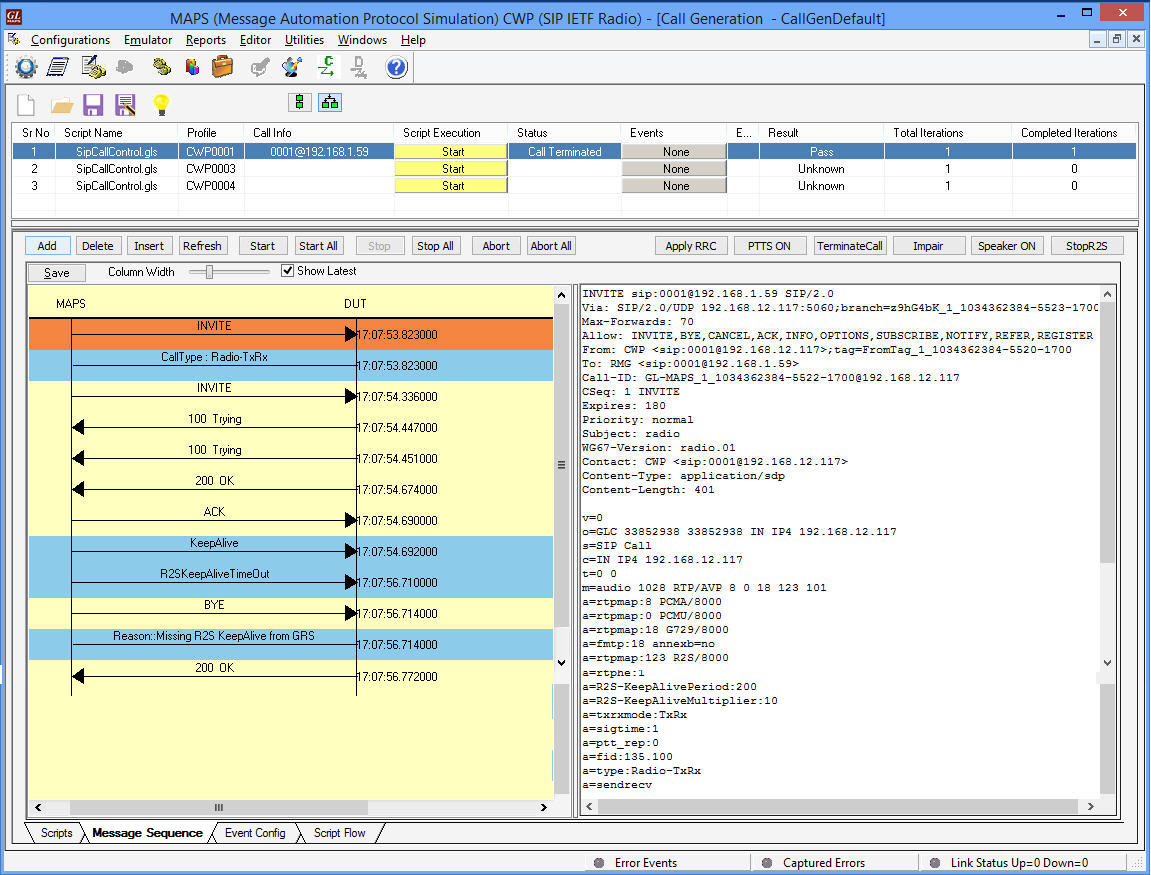Viewport: 1151px width, 875px height.
Task: Click the SIP message pane horizontal scrollbar
Action: pos(837,807)
